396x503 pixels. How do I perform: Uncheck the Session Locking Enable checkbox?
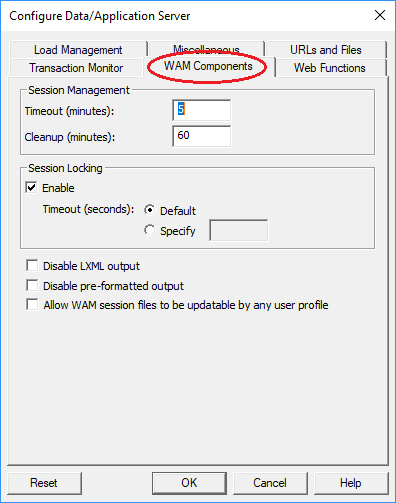32,188
